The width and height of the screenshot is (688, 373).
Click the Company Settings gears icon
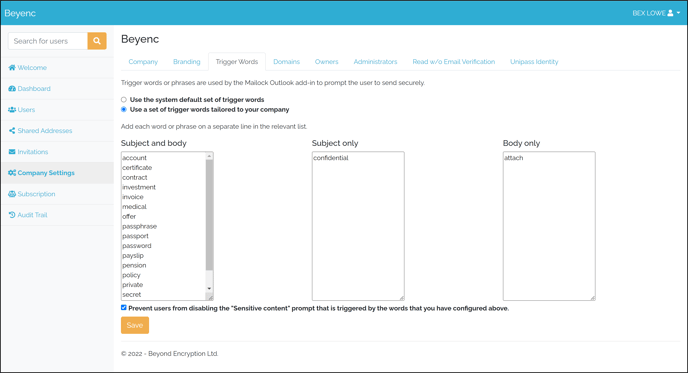coord(12,173)
